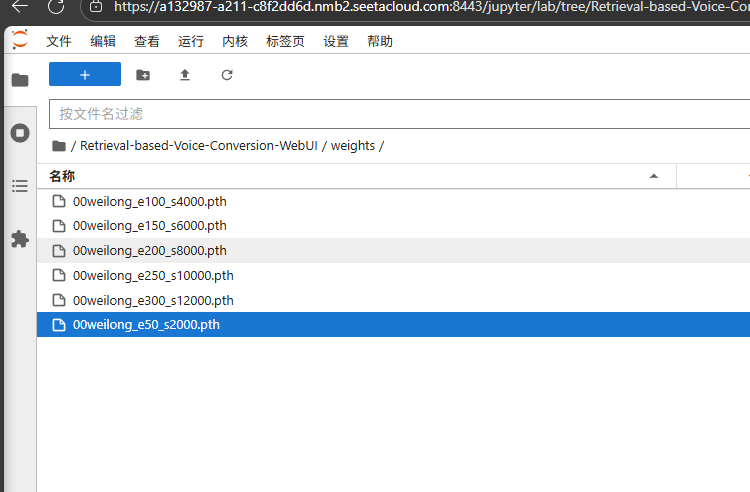Click the New Folder icon
Screen dimensions: 750x492
click(x=143, y=75)
